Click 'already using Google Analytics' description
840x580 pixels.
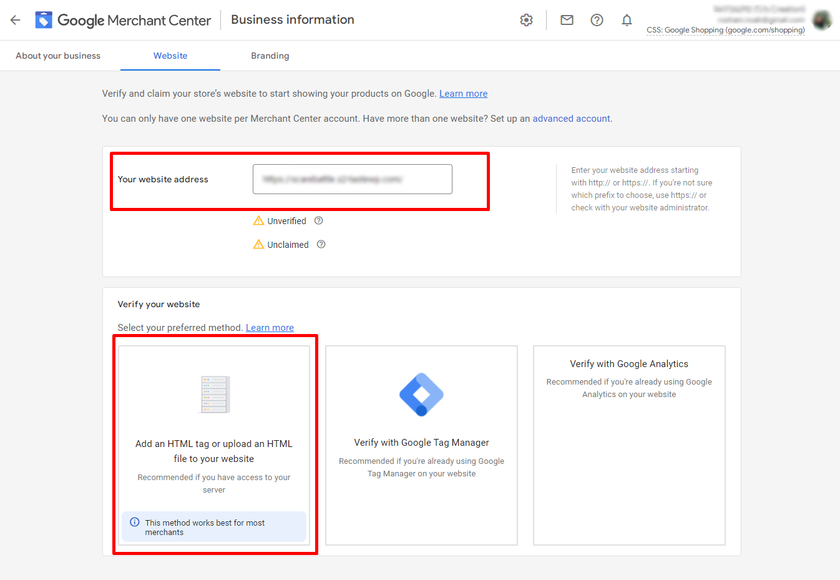pyautogui.click(x=629, y=388)
